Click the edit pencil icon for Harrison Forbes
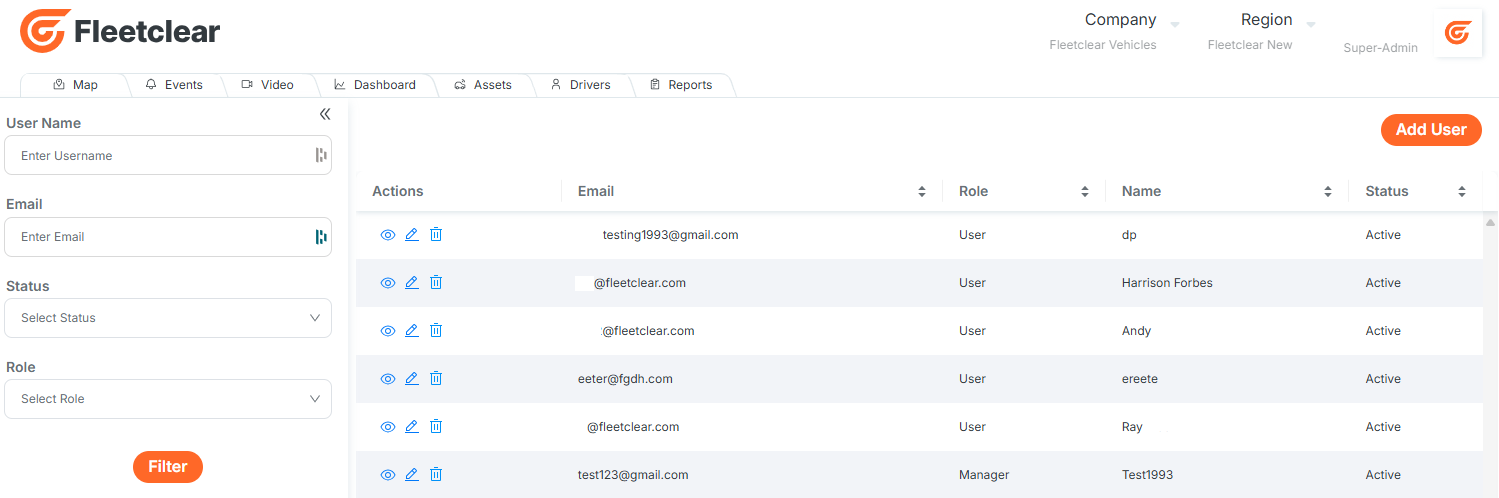The width and height of the screenshot is (1499, 498). click(412, 283)
